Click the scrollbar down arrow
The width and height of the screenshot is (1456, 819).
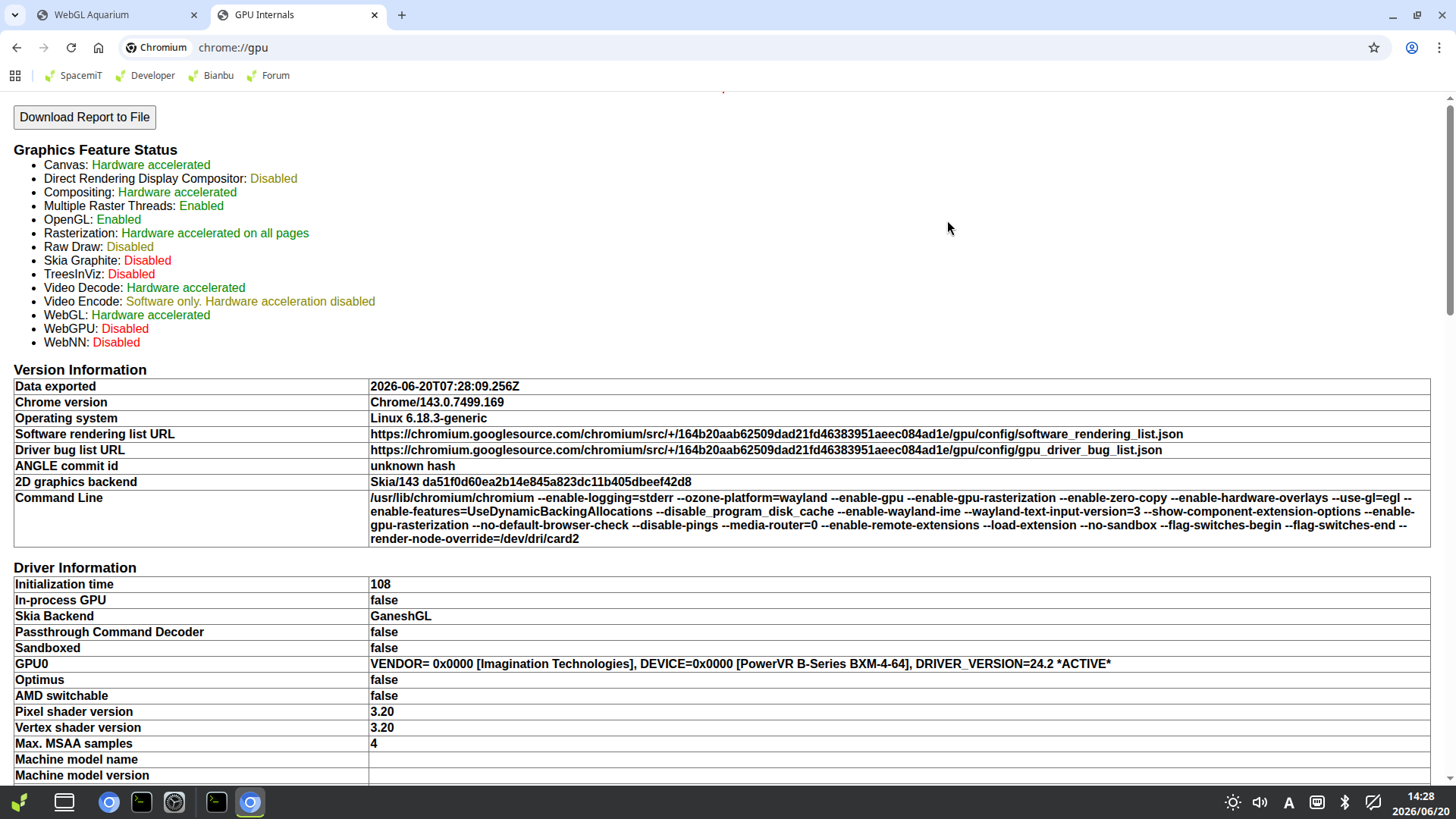pos(1450,779)
